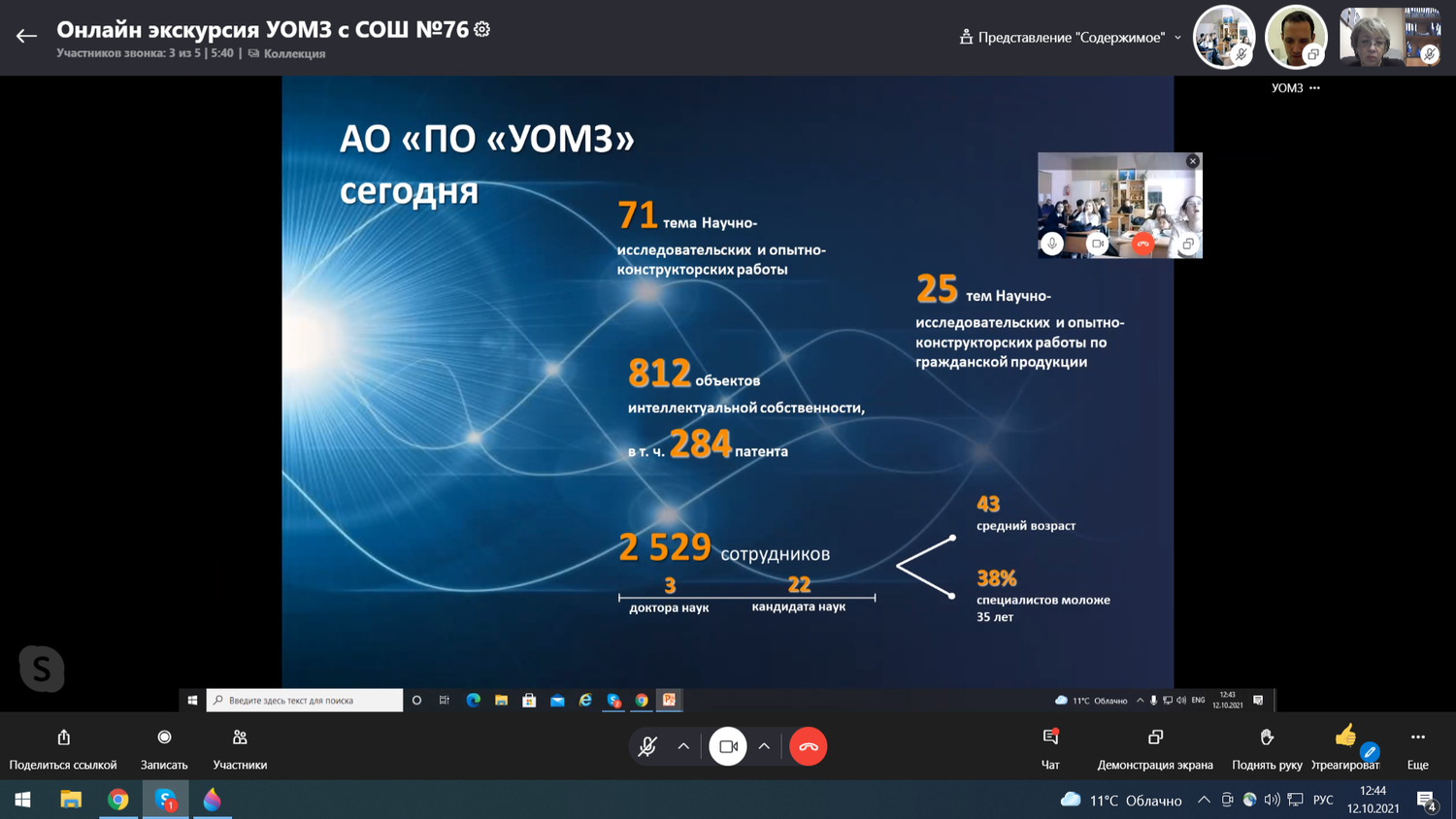Open the Участники participants list

tap(240, 750)
